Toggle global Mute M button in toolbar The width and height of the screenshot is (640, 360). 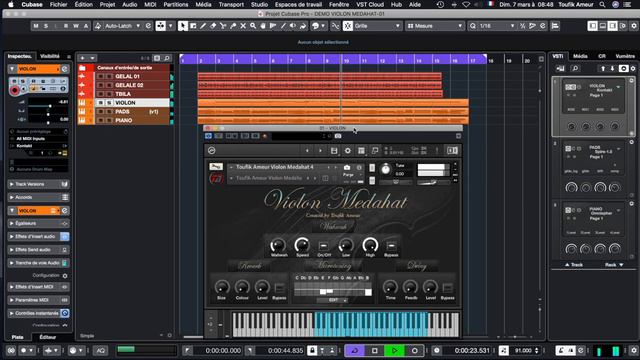[36, 26]
